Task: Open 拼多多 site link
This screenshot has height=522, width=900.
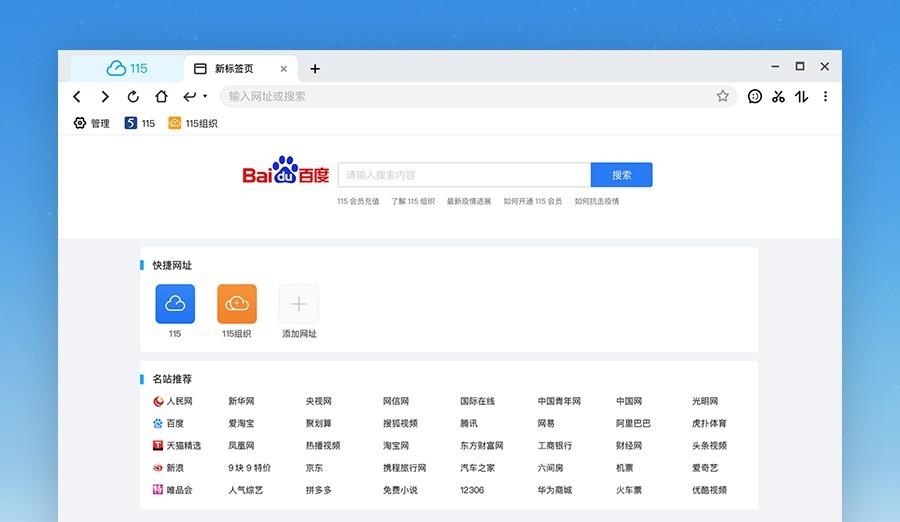Action: tap(319, 490)
